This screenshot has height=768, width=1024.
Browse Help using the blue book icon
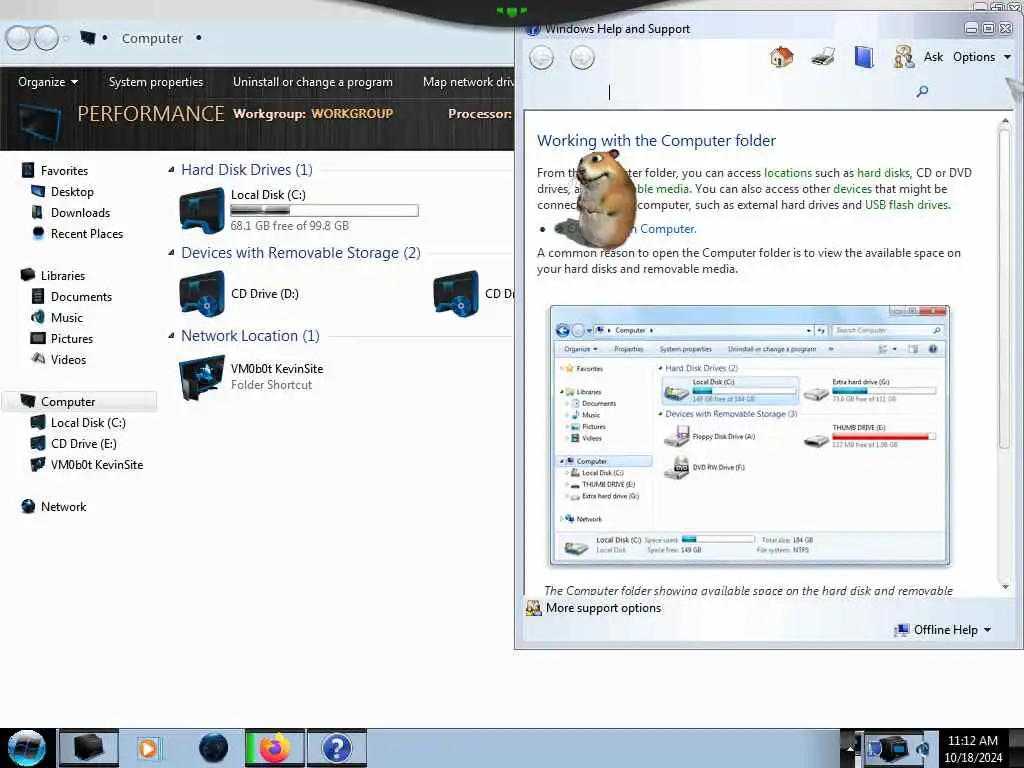click(x=863, y=57)
